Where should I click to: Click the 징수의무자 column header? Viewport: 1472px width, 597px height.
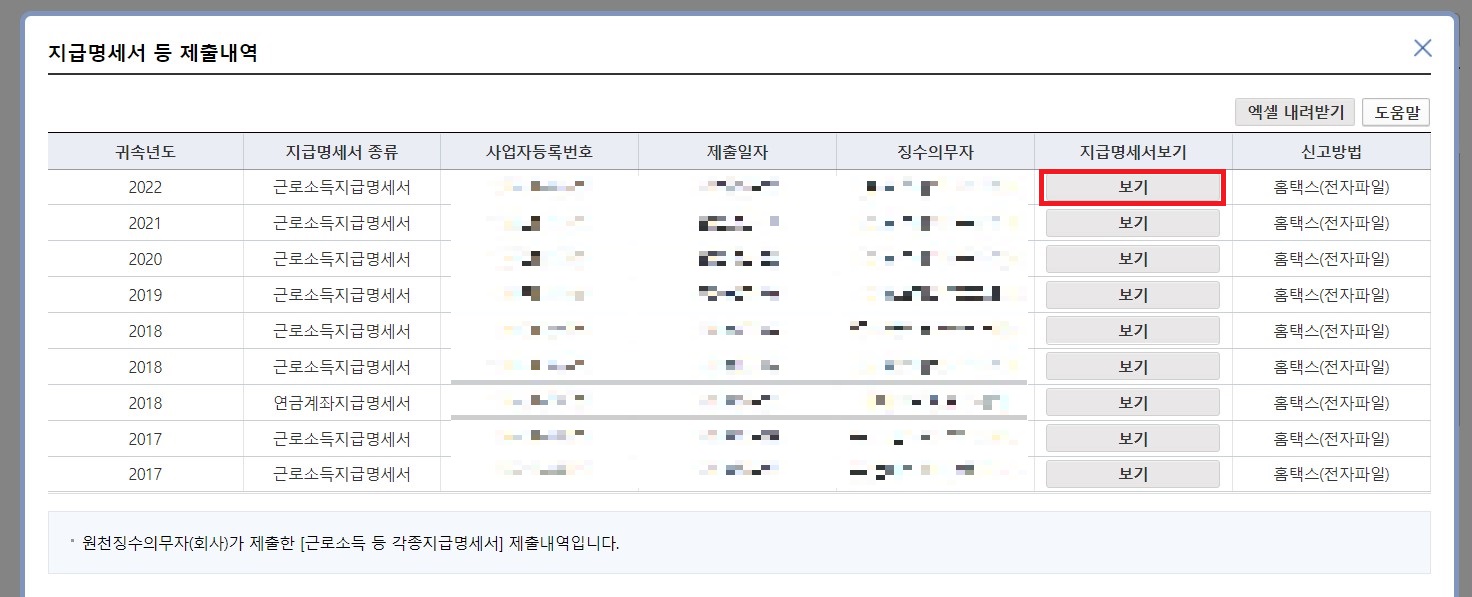click(934, 151)
